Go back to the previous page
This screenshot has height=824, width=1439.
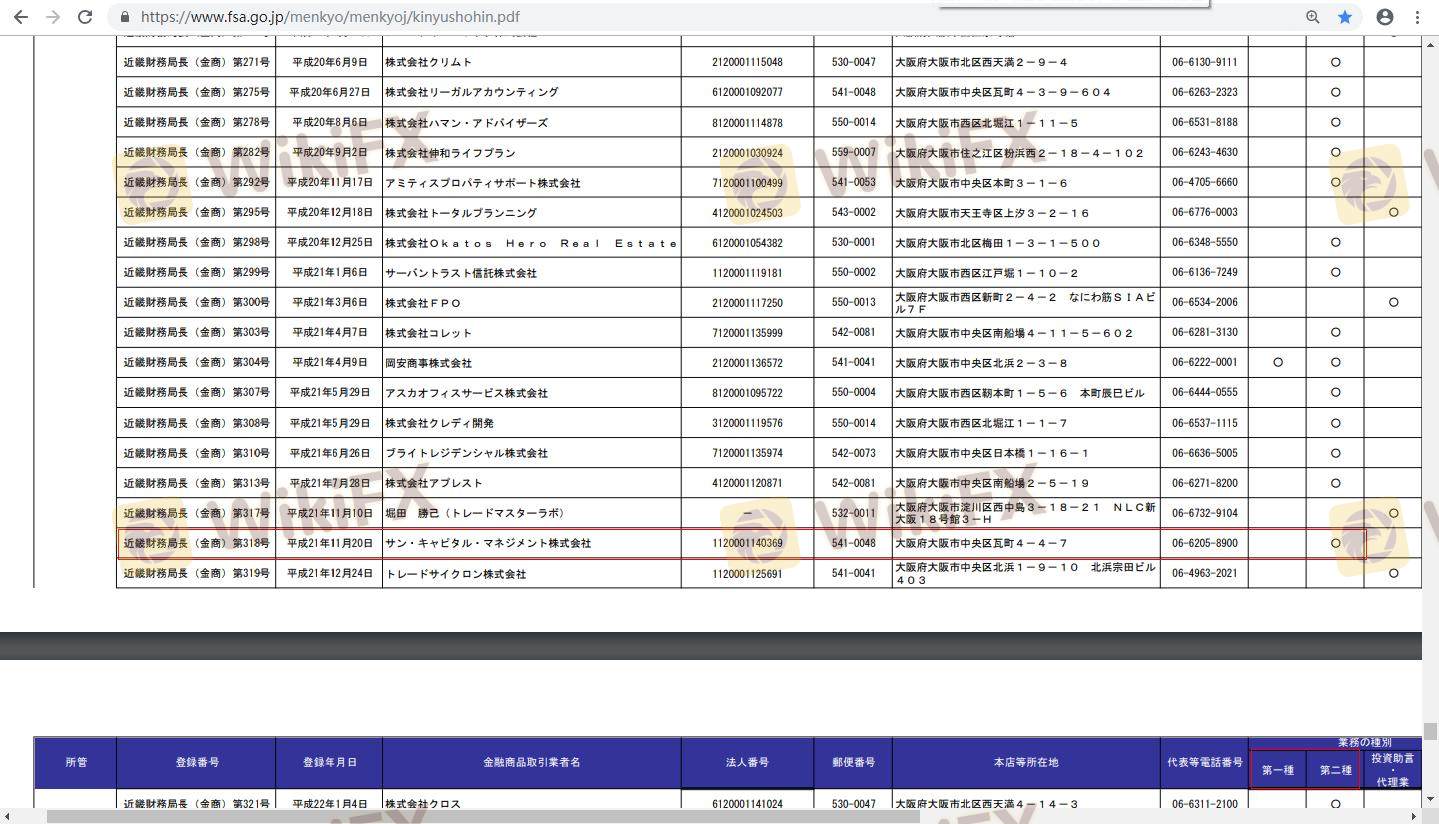tap(20, 17)
